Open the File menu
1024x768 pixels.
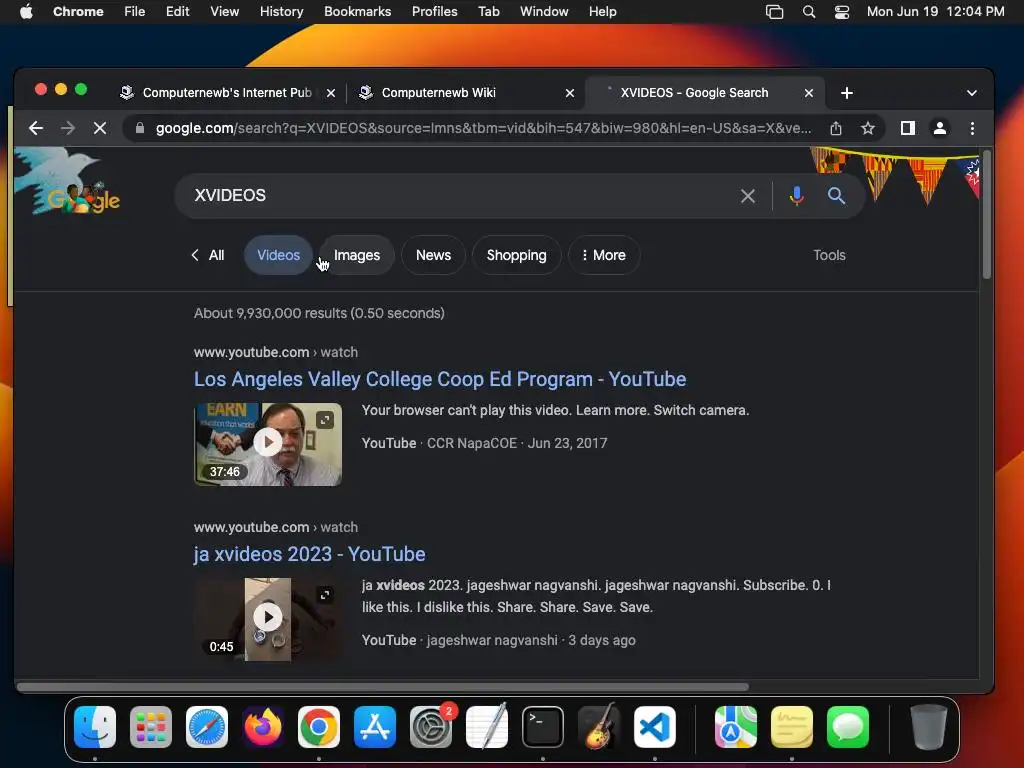(x=135, y=12)
